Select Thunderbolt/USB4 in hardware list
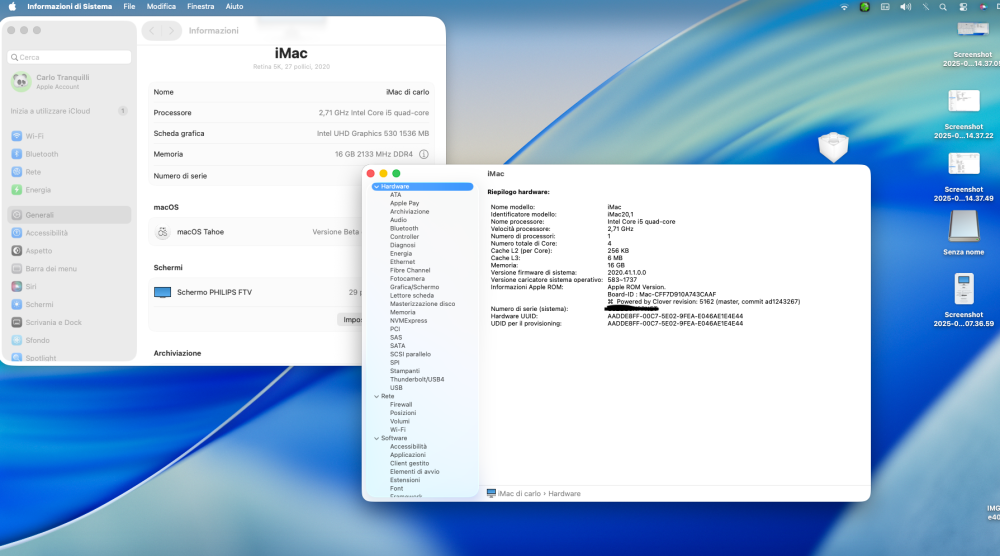This screenshot has width=1000, height=556. point(417,379)
